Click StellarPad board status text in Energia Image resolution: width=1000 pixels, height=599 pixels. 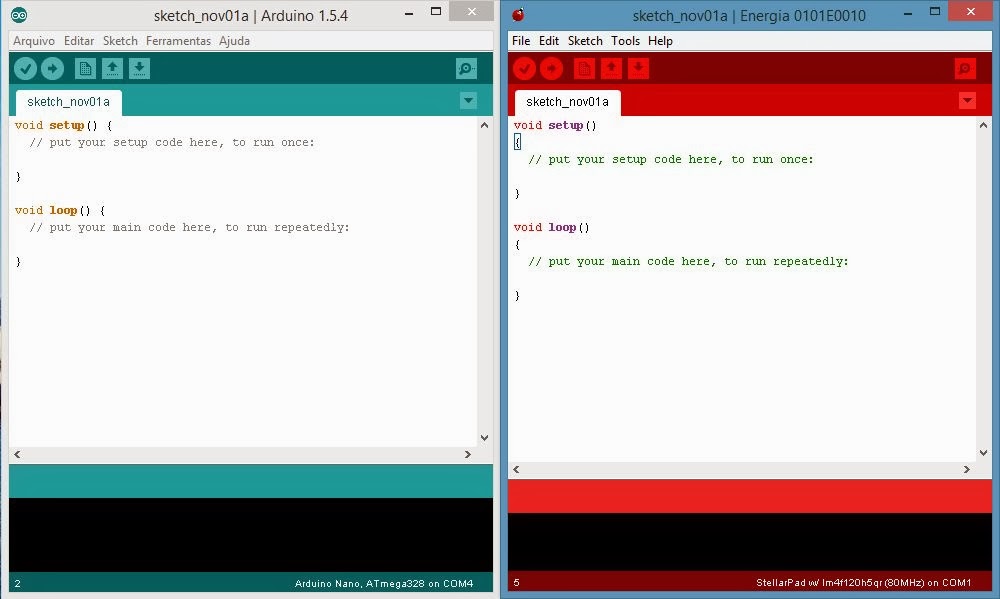pyautogui.click(x=864, y=582)
